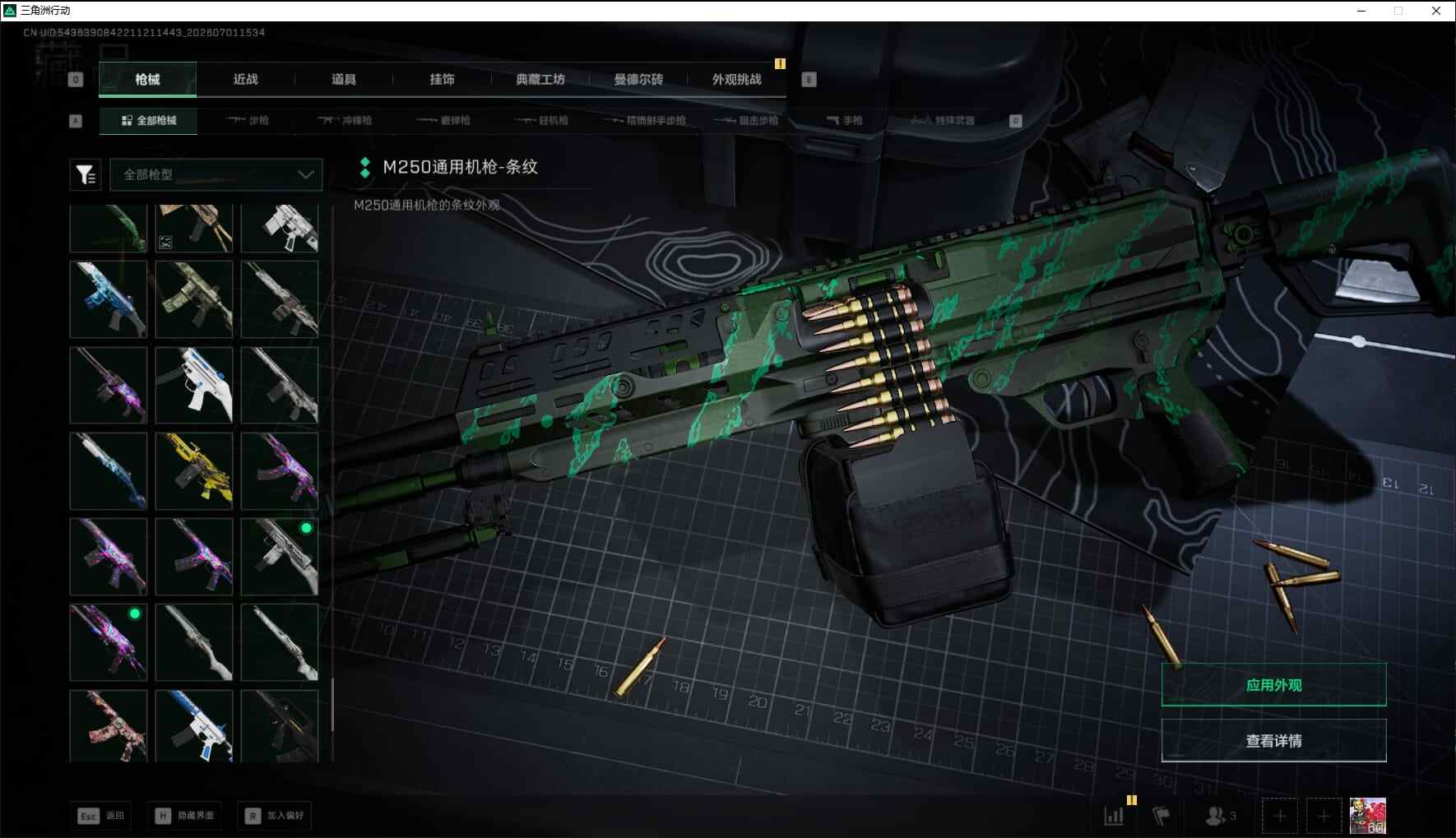
Task: Click the 查看详情 button
Action: [1273, 741]
